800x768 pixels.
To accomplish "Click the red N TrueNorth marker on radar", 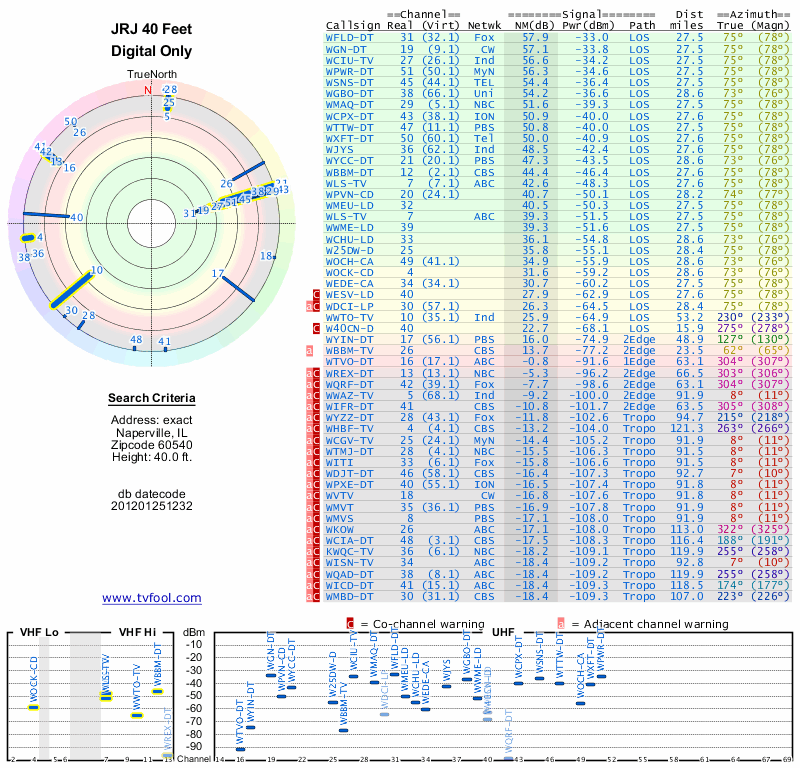I will [148, 91].
